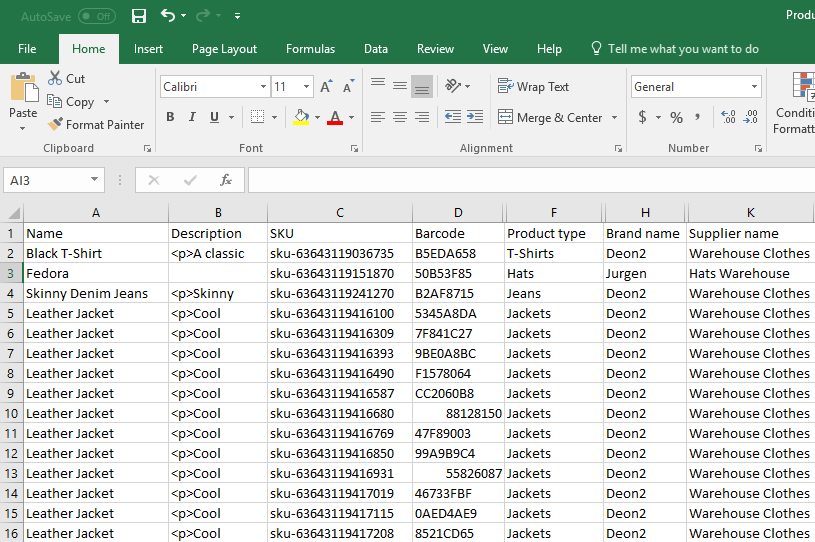The image size is (815, 542).
Task: Switch to the Insert ribbon tab
Action: pos(148,49)
